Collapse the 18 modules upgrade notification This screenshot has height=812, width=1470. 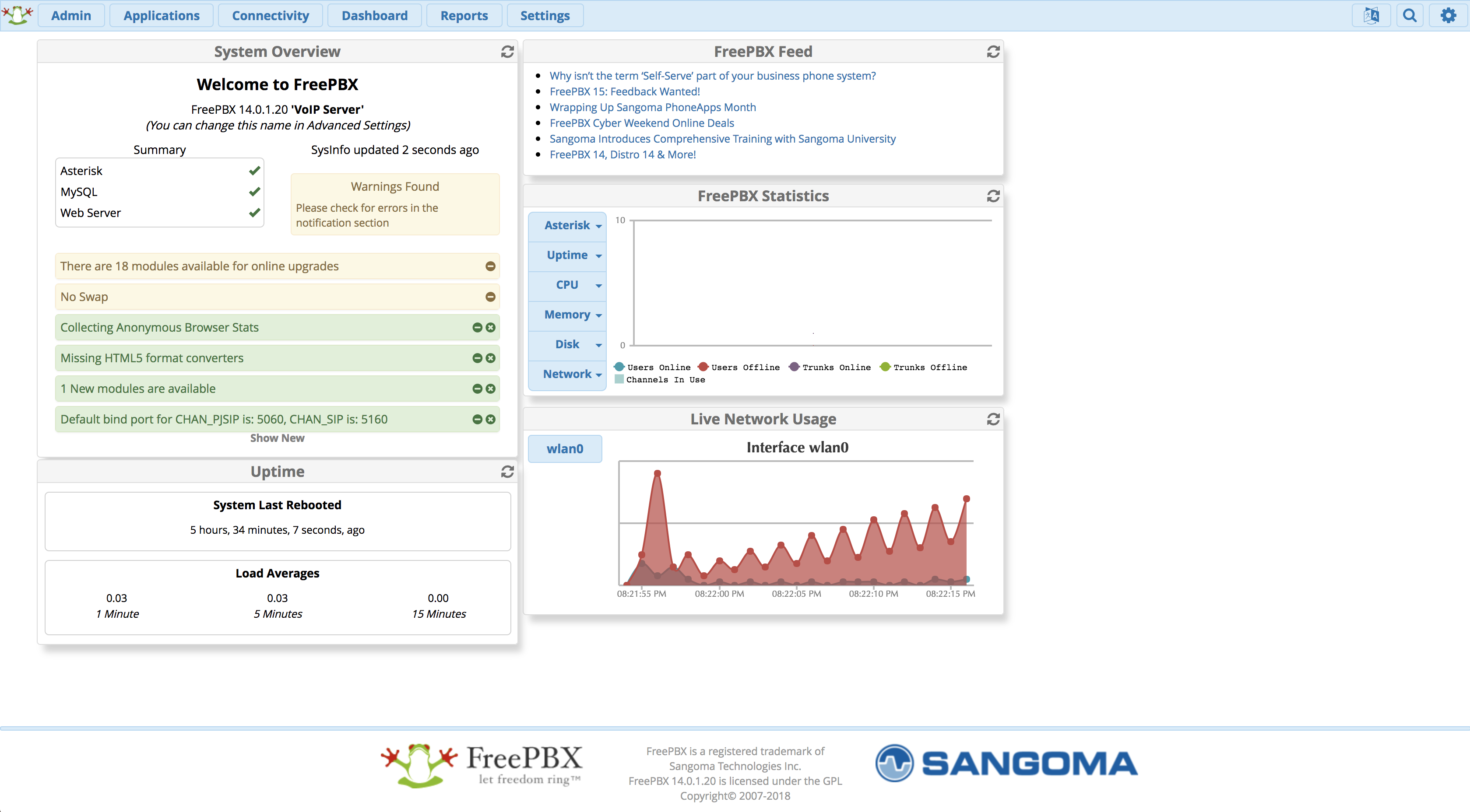[x=490, y=266]
